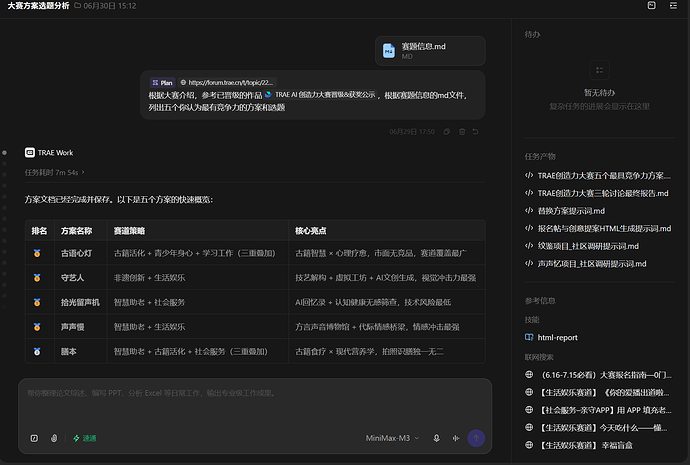Open 声声忆项目_社区调研提示词.md artifact
The width and height of the screenshot is (690, 465).
click(x=586, y=264)
